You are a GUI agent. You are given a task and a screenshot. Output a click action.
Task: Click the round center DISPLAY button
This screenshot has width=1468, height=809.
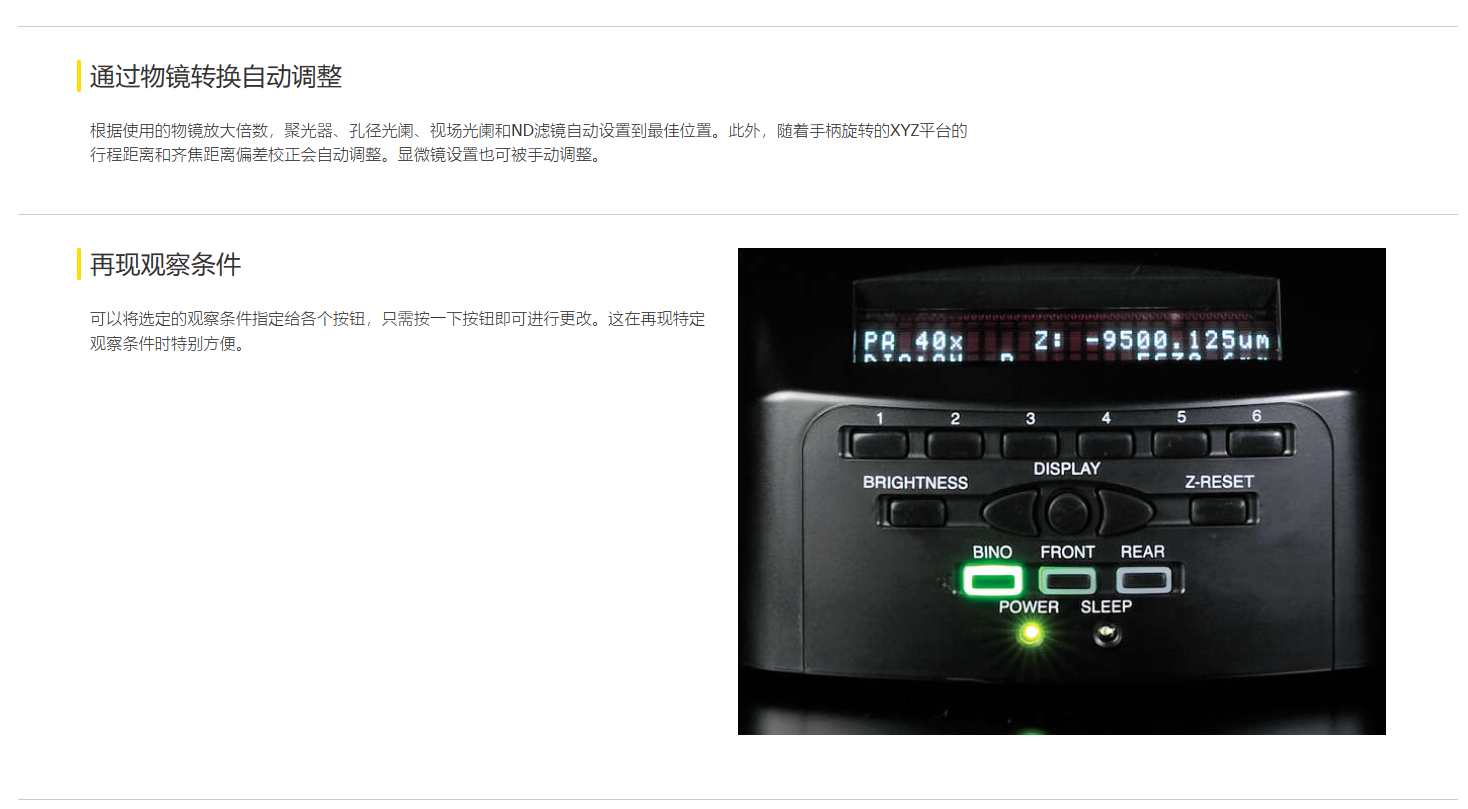[1069, 512]
